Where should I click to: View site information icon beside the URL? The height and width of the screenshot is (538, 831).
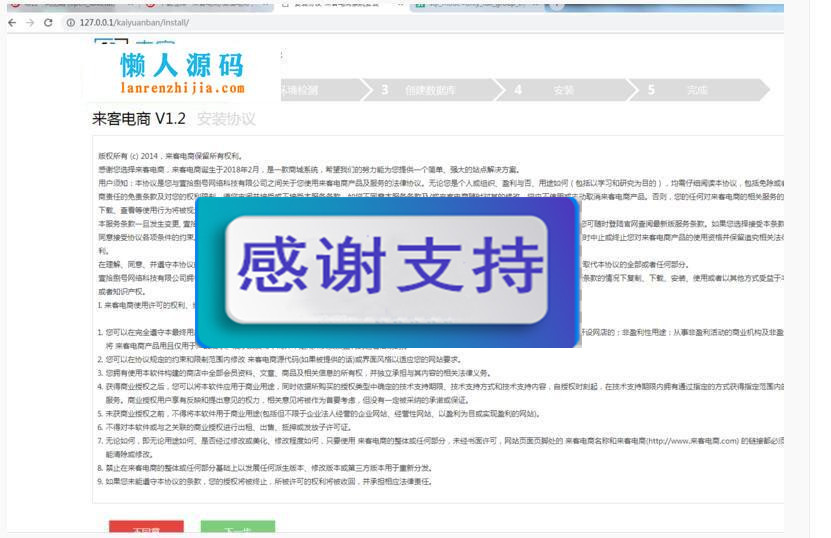coord(70,23)
